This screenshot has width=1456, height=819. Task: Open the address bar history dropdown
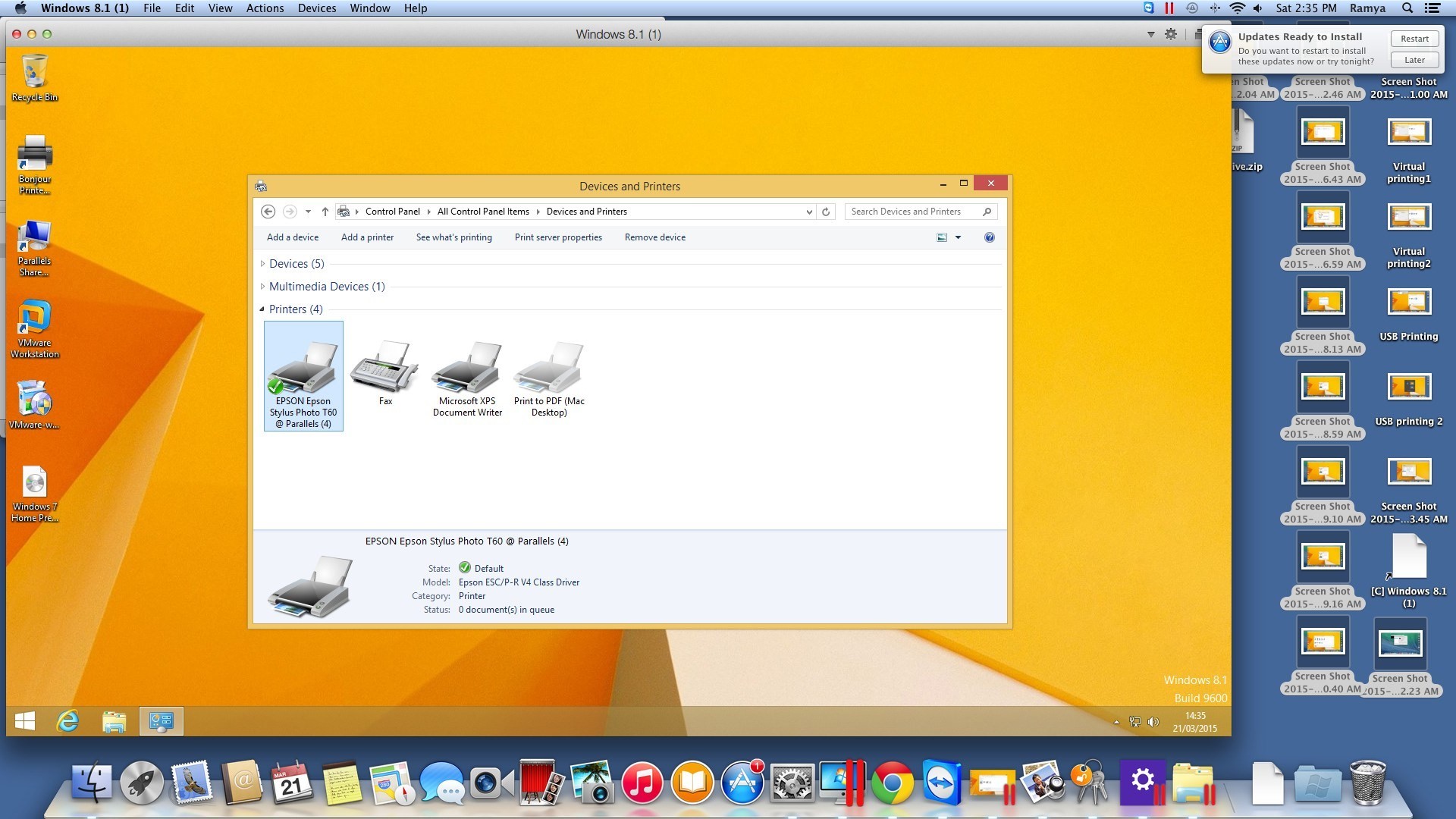click(809, 212)
